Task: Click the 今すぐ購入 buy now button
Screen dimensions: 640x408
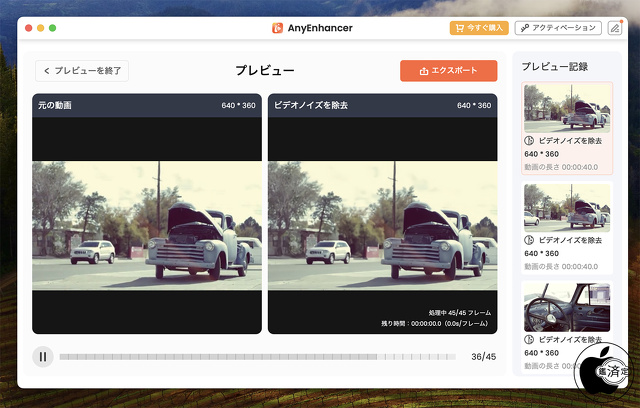Action: pos(479,28)
